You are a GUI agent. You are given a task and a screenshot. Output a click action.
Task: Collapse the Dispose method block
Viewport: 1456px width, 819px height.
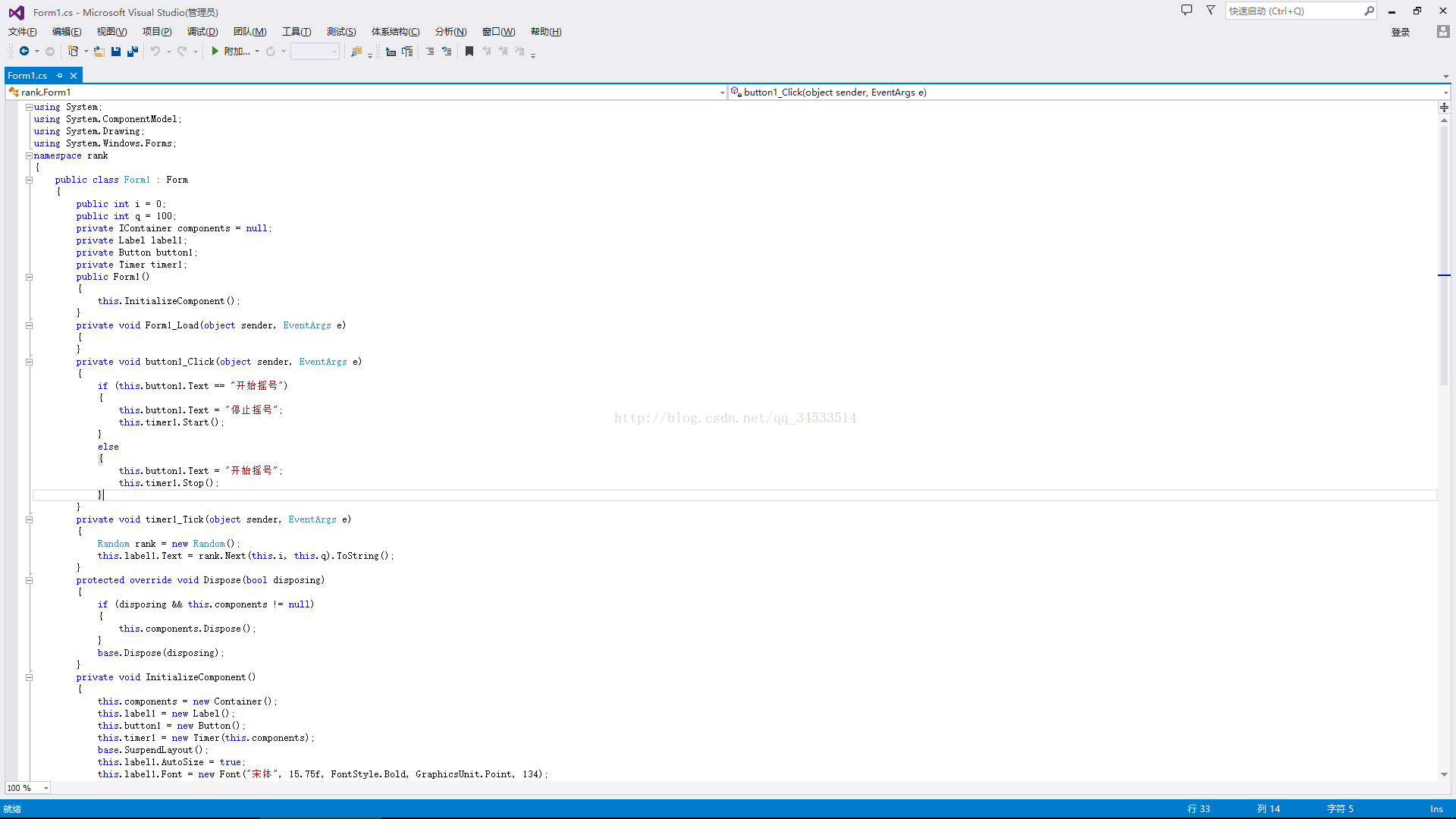29,580
